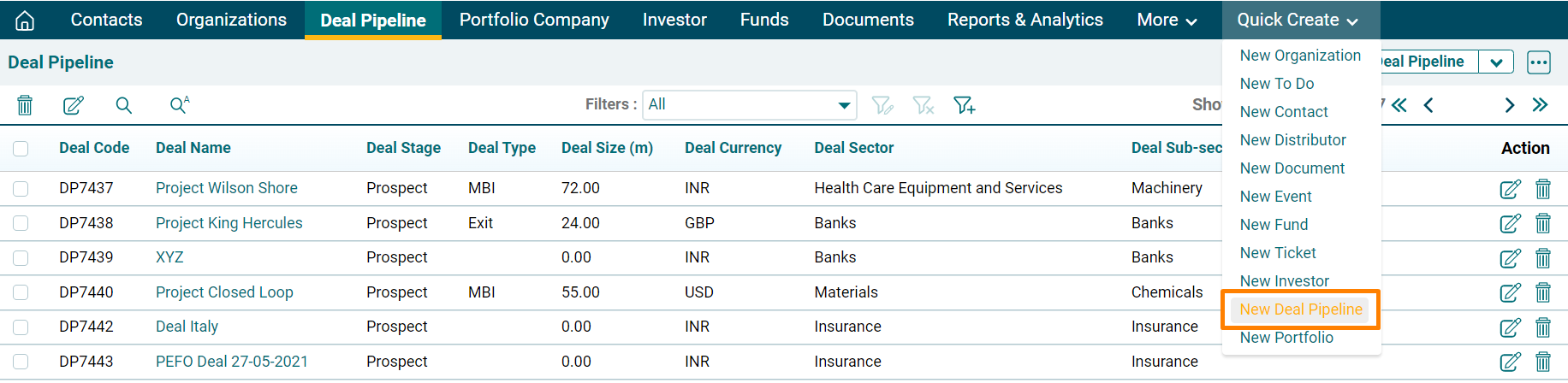Click the toolbar delete trash icon
This screenshot has width=1568, height=383.
click(25, 105)
